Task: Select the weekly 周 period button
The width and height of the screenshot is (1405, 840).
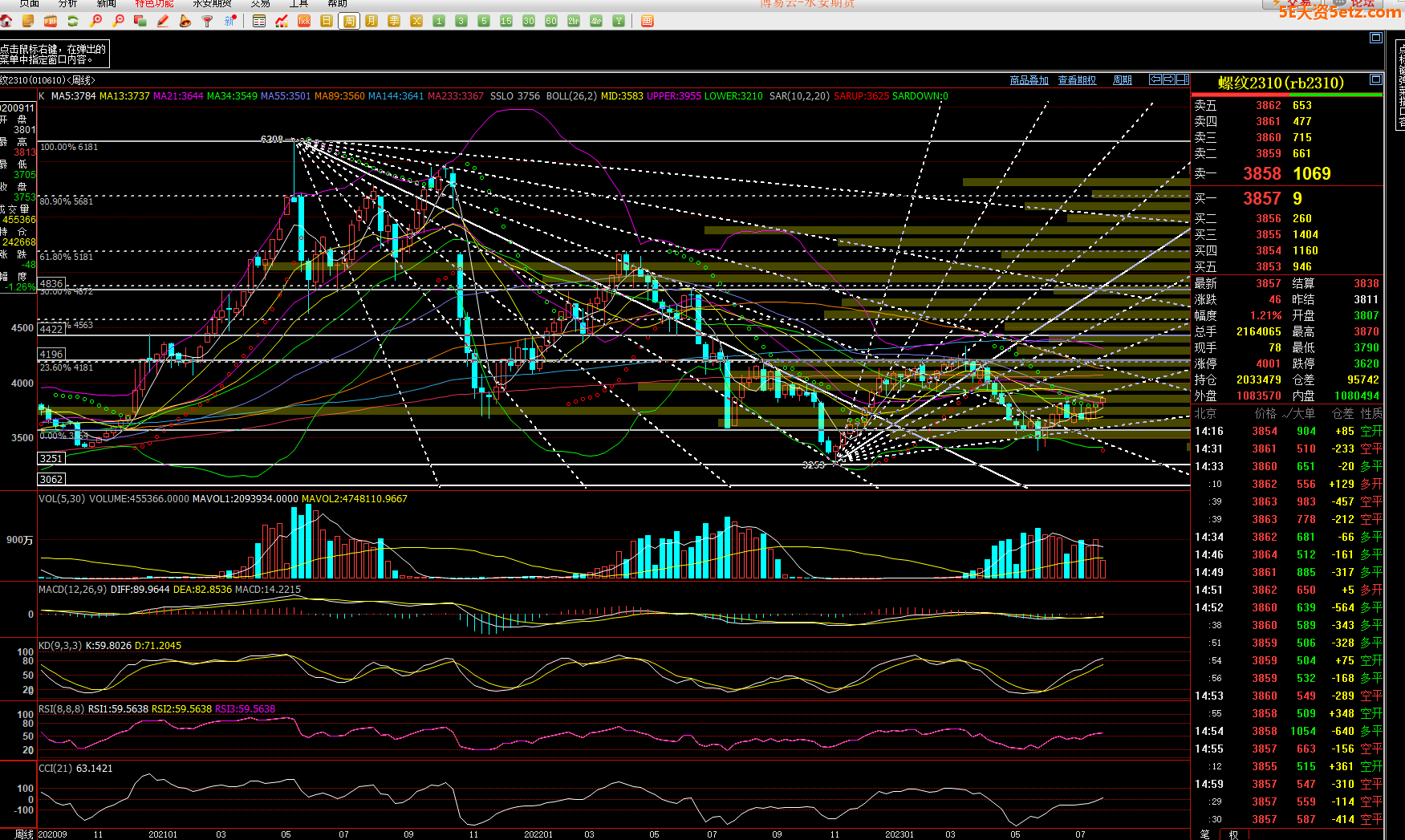Action: coord(349,21)
